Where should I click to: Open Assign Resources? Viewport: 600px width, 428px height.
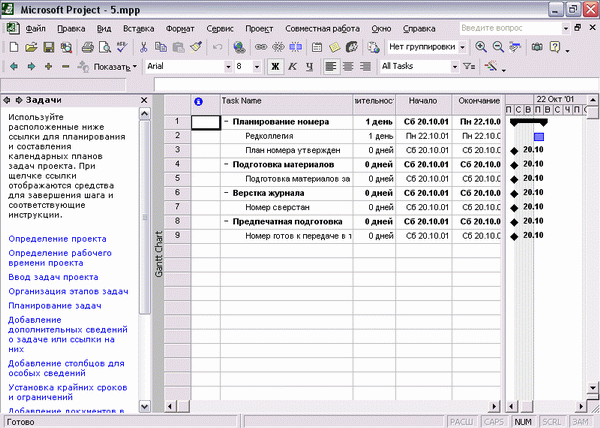(352, 47)
